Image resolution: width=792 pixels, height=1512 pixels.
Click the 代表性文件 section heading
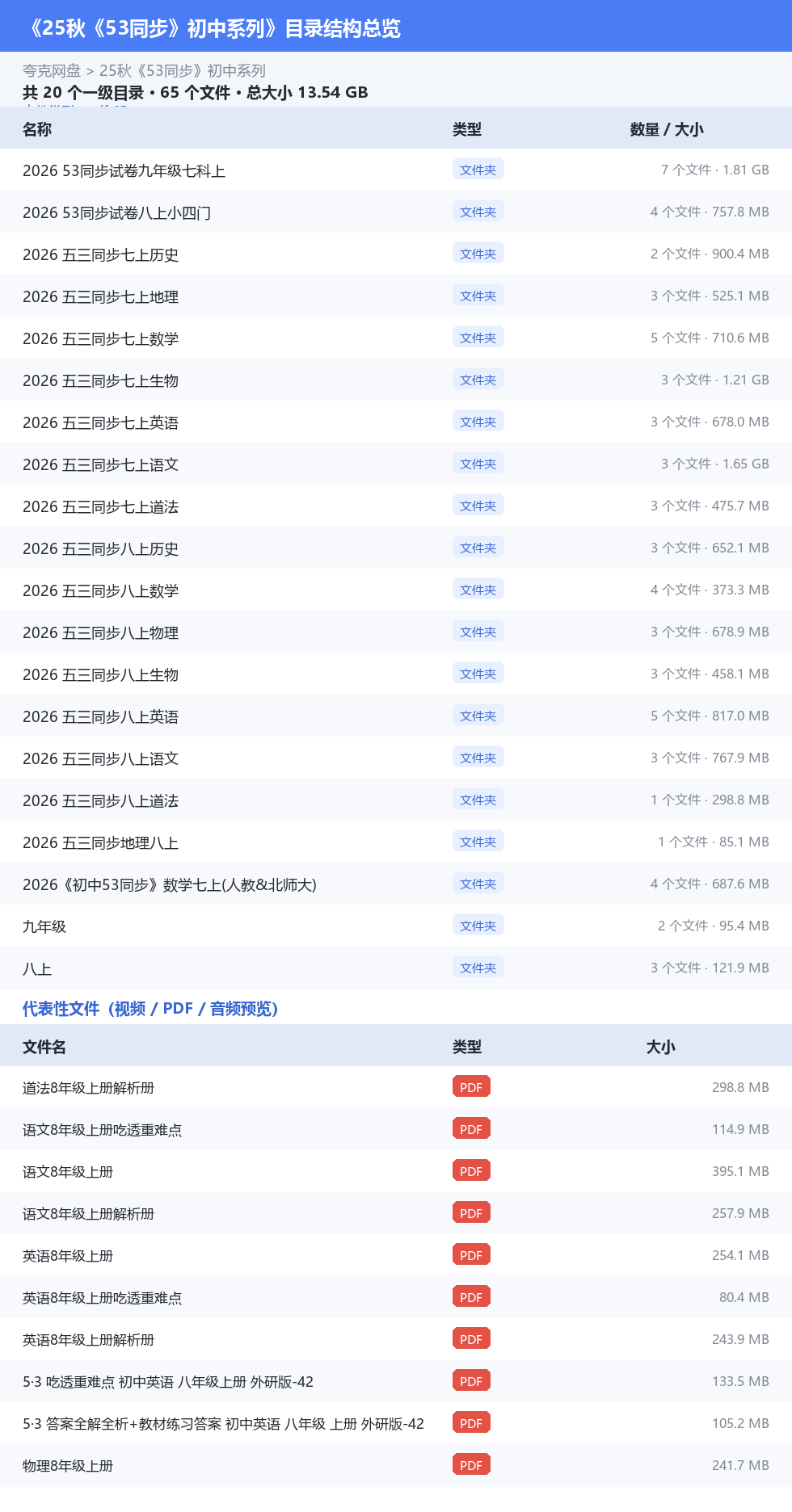pyautogui.click(x=150, y=1009)
